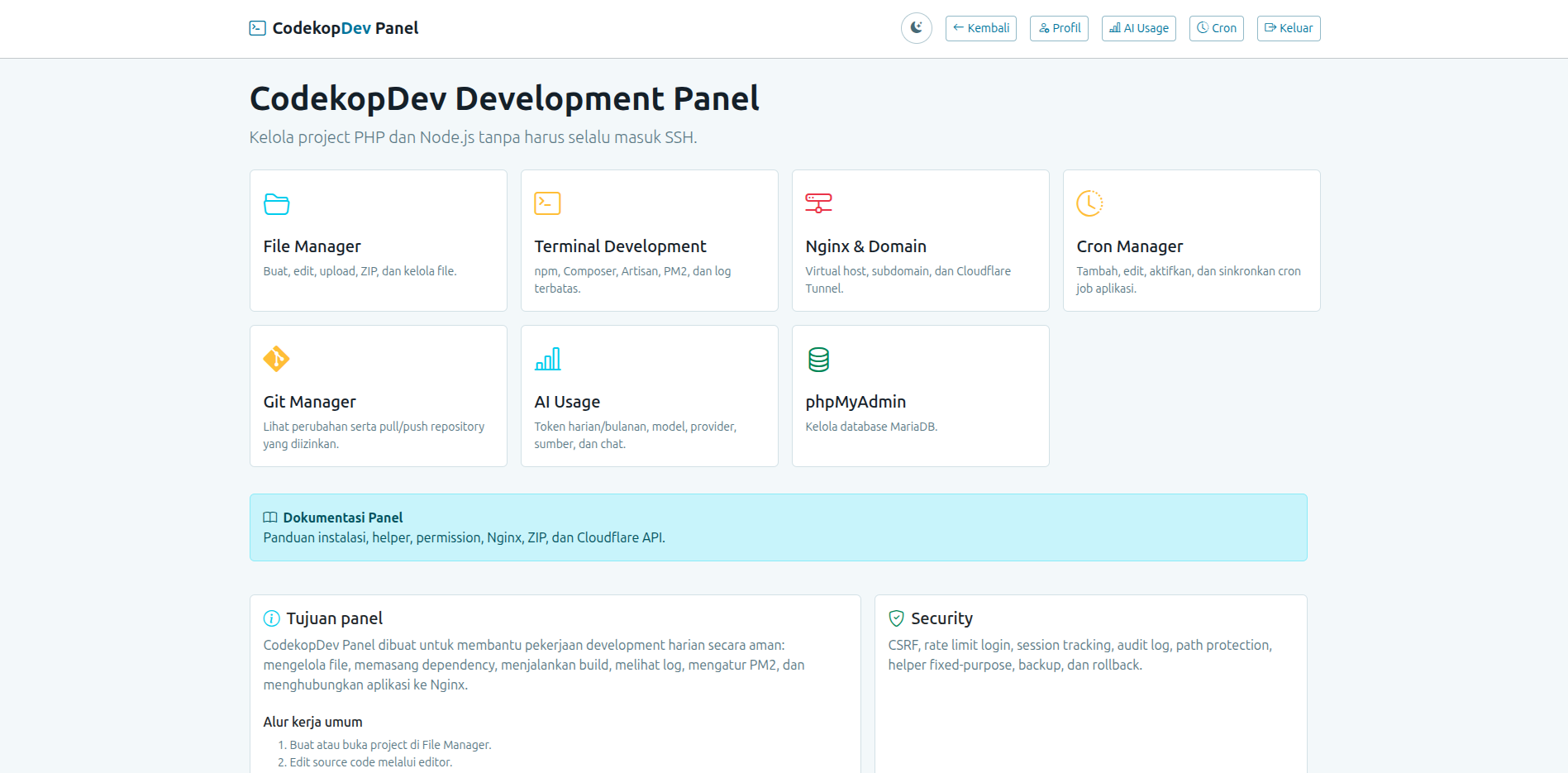Viewport: 1568px width, 773px height.
Task: Open Nginx & Domain card title
Action: pyautogui.click(x=865, y=246)
